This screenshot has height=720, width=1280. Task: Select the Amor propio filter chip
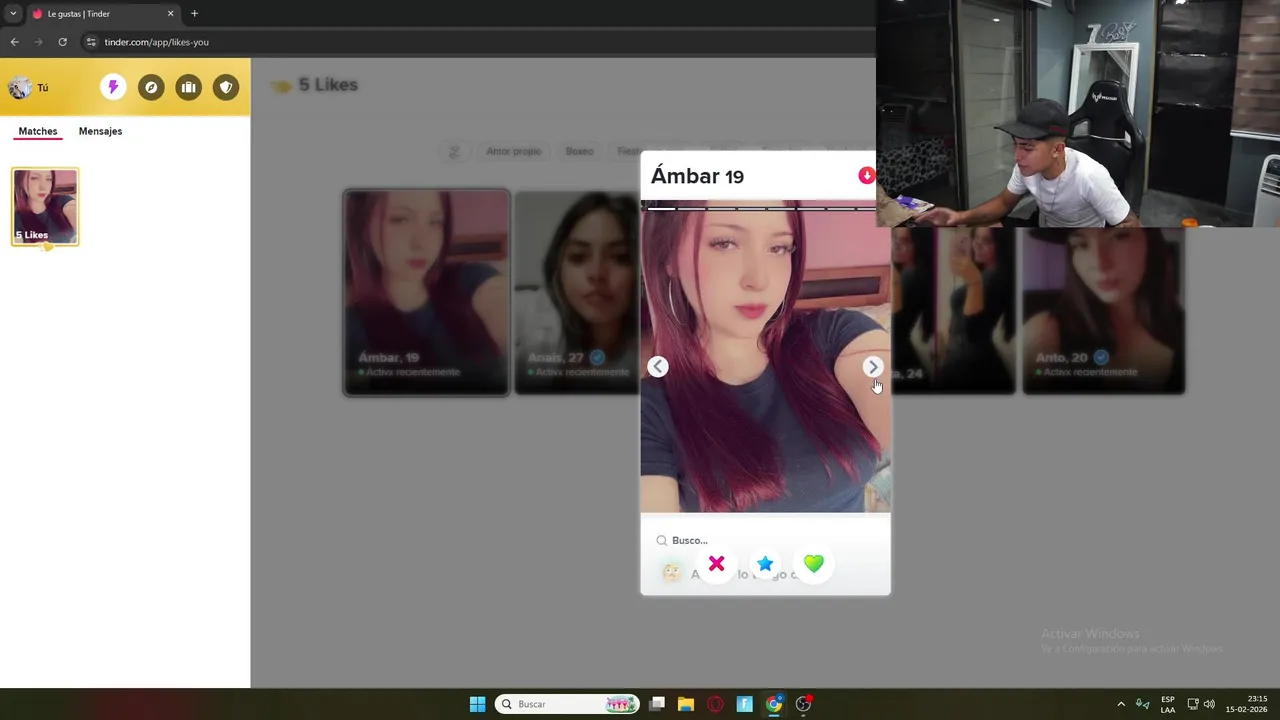(x=513, y=151)
